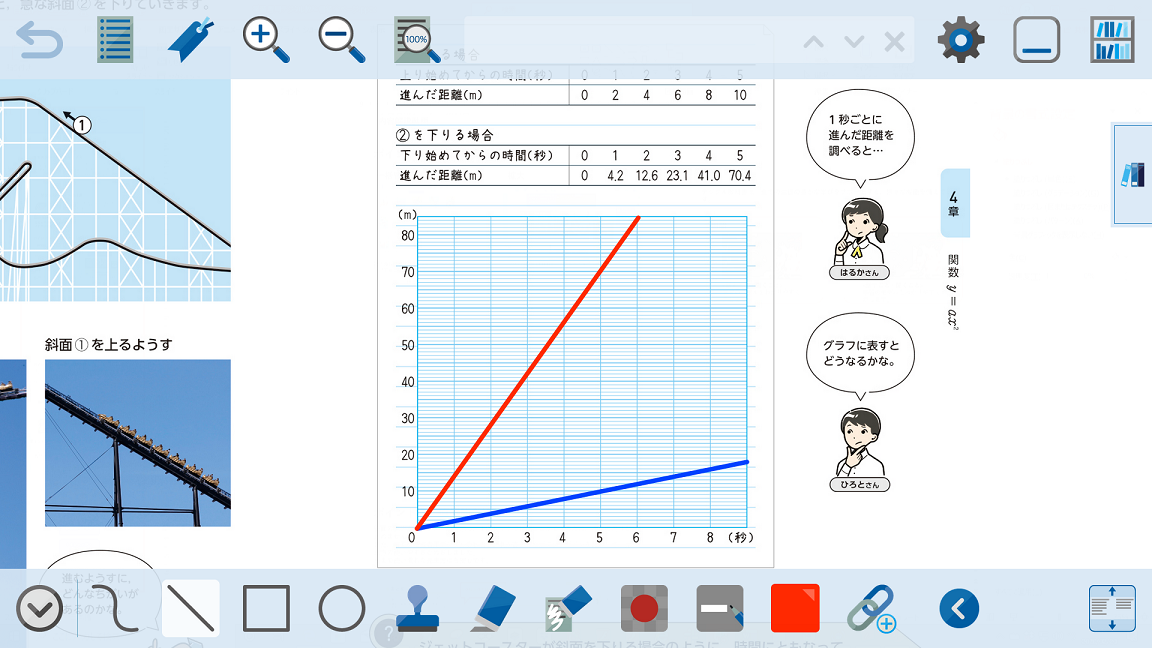
Task: Click the speech bubble 1秒ごとに進んだ距離を調べると…
Action: (860, 135)
